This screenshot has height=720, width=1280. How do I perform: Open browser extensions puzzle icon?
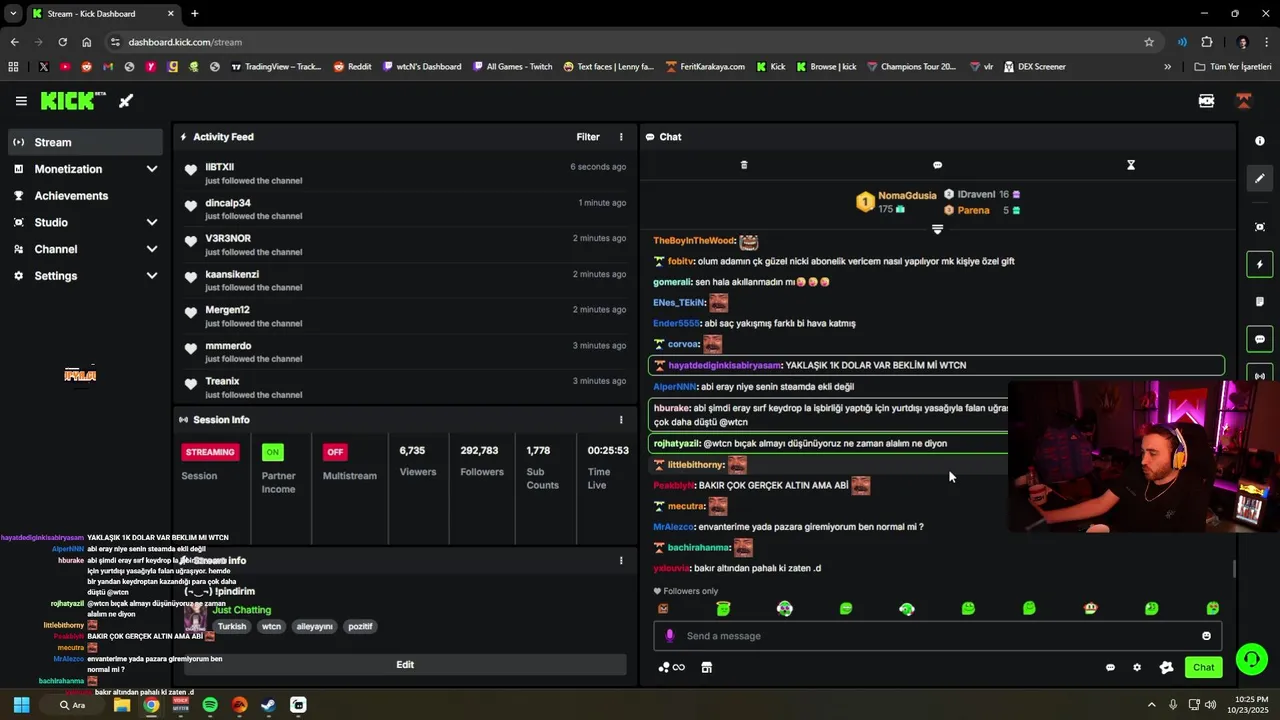click(x=1207, y=42)
